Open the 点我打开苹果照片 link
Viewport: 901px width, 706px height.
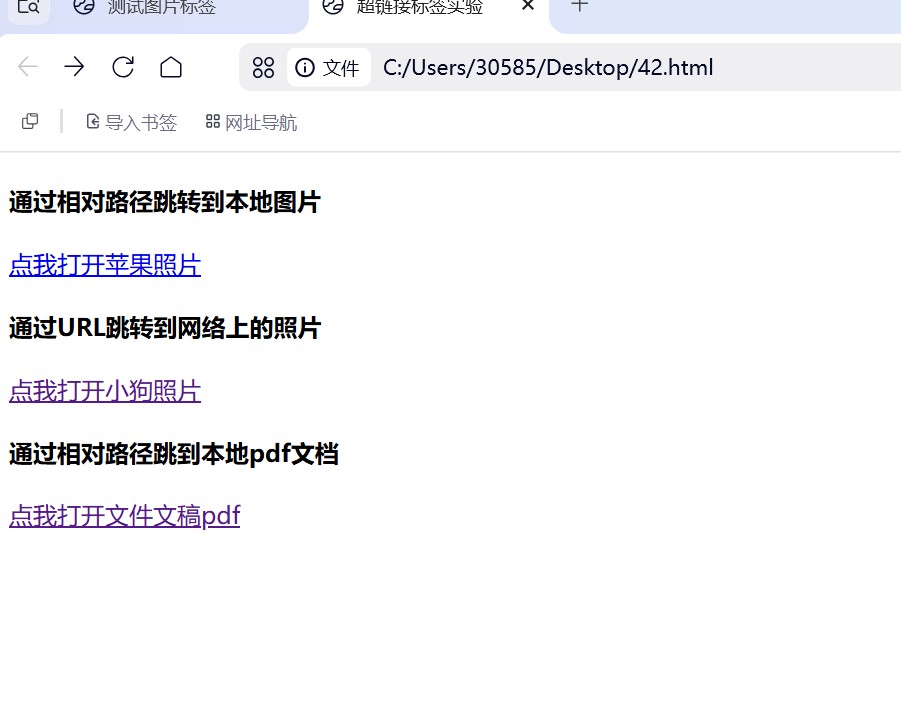click(105, 265)
